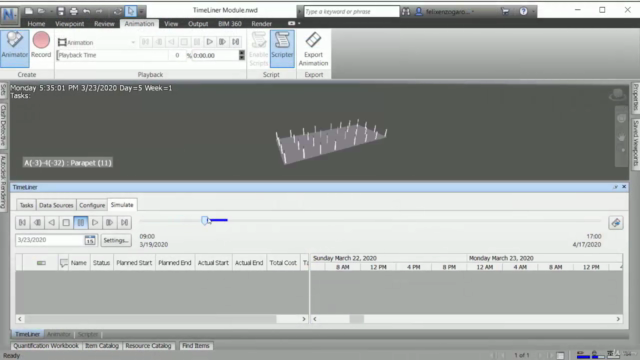Viewport: 640px width, 360px height.
Task: Click ribbon Forward to End button
Action: pyautogui.click(x=236, y=42)
